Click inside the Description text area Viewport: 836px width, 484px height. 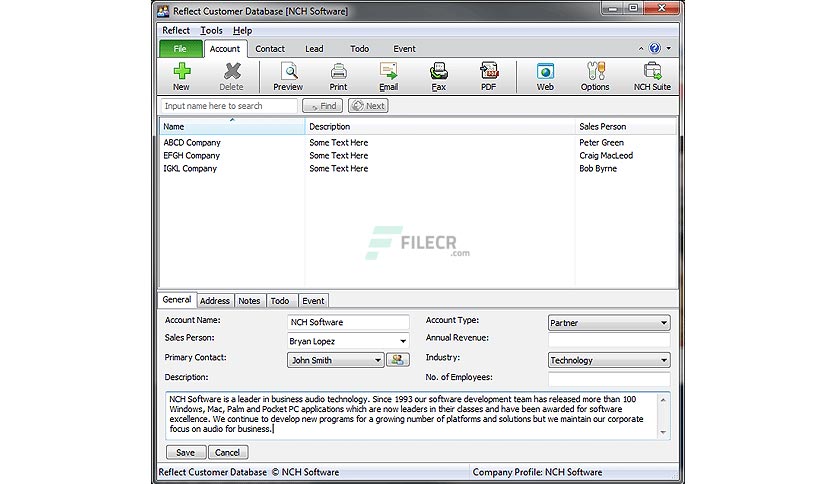click(x=412, y=415)
